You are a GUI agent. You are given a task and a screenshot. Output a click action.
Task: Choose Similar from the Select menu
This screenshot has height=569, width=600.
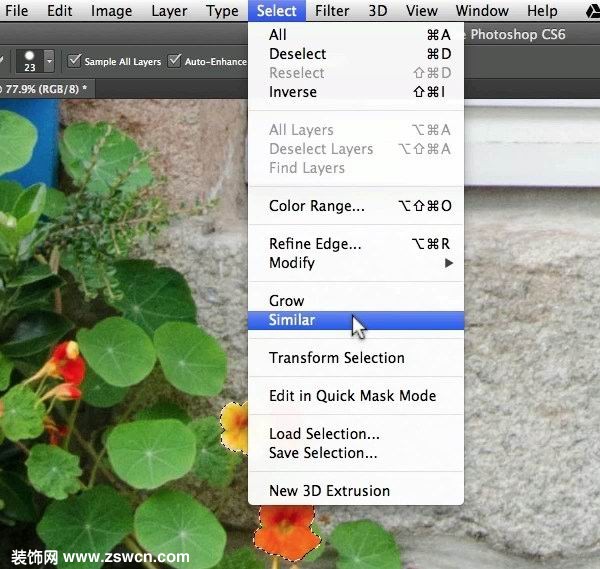[356, 320]
